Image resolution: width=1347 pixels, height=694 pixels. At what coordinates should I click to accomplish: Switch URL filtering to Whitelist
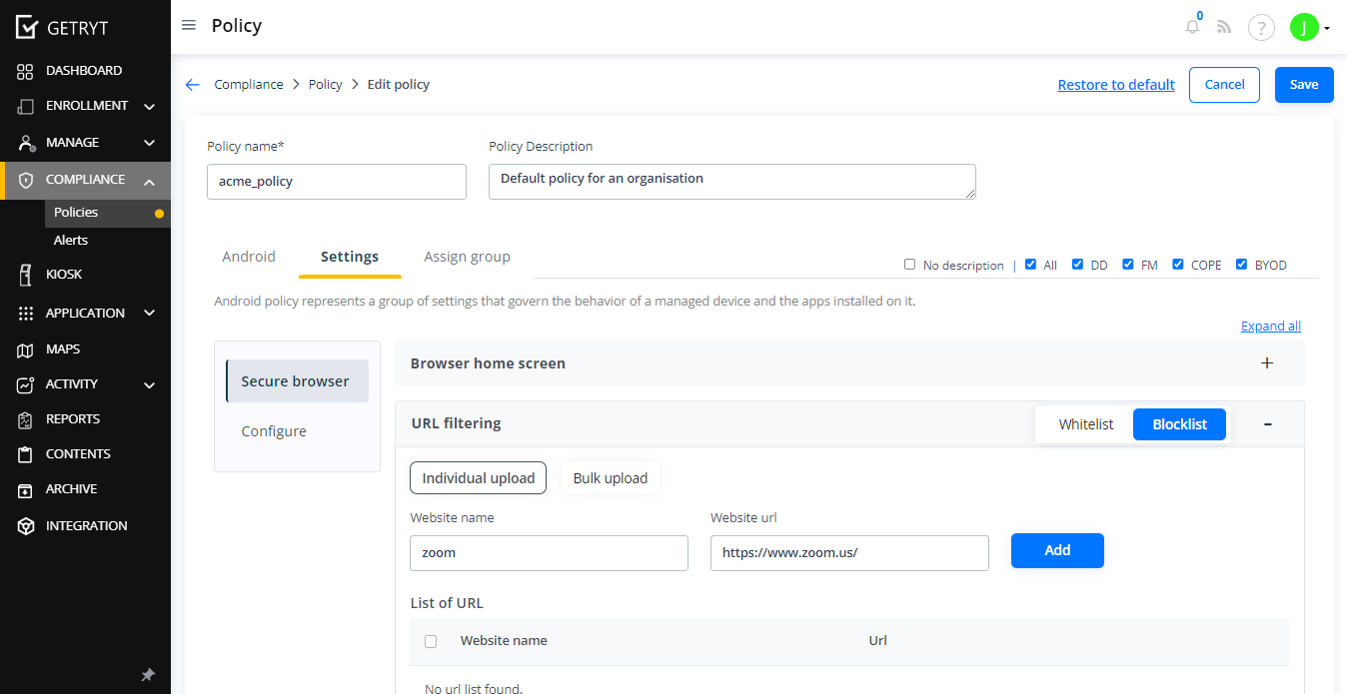[x=1086, y=424]
